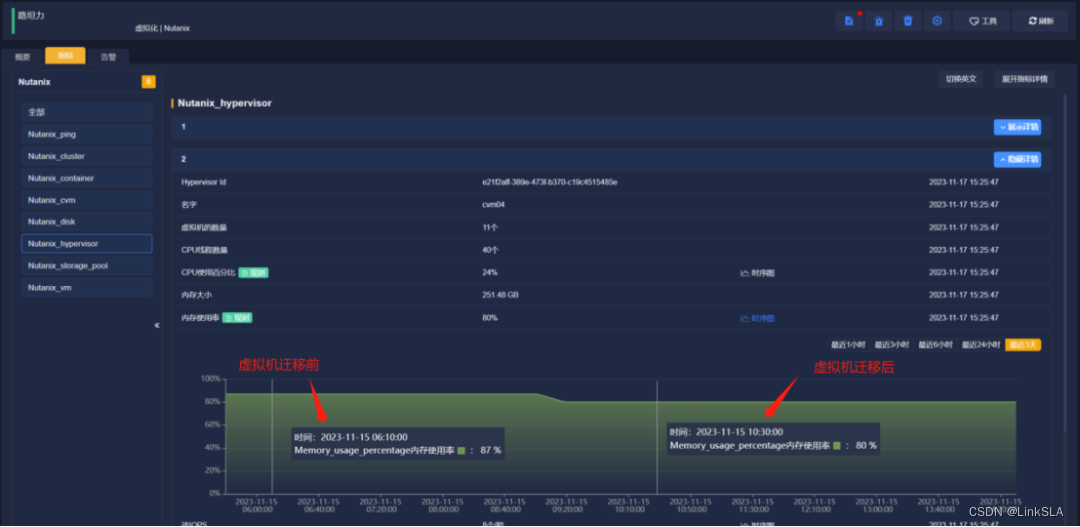1080x527 pixels.
Task: Open the 时序图 chart link for CPU usage
Action: click(757, 273)
